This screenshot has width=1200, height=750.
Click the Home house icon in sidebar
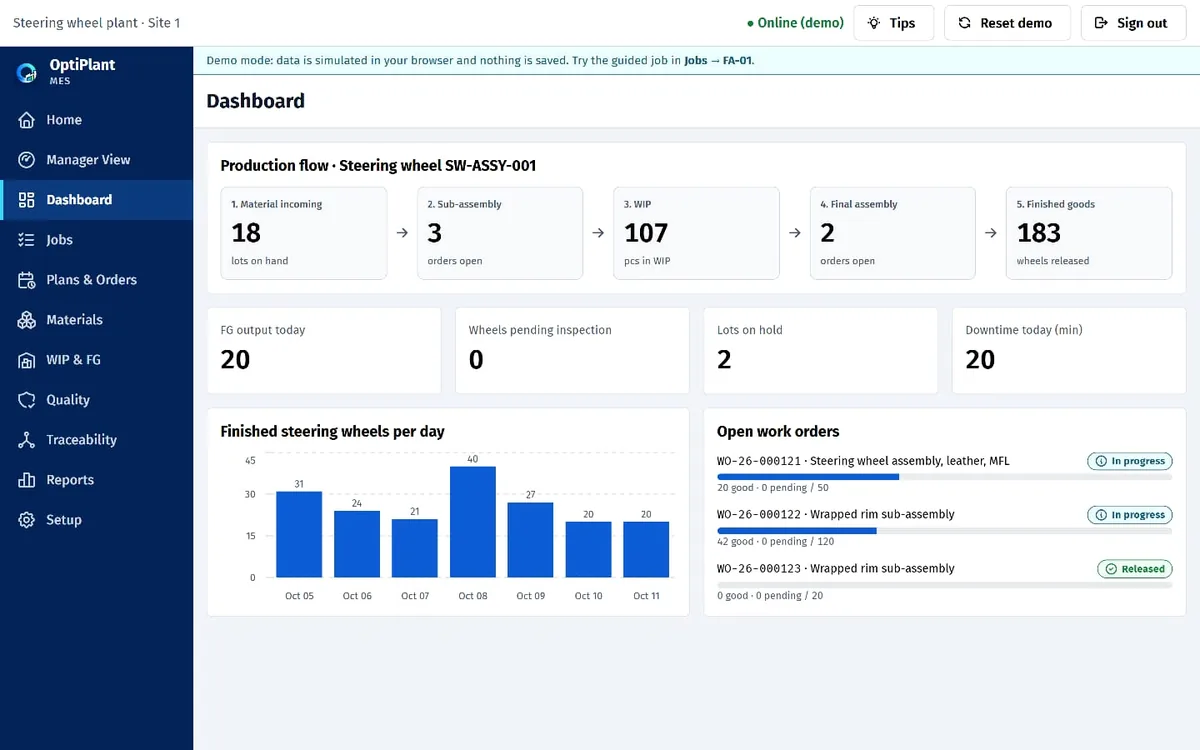pyautogui.click(x=27, y=120)
